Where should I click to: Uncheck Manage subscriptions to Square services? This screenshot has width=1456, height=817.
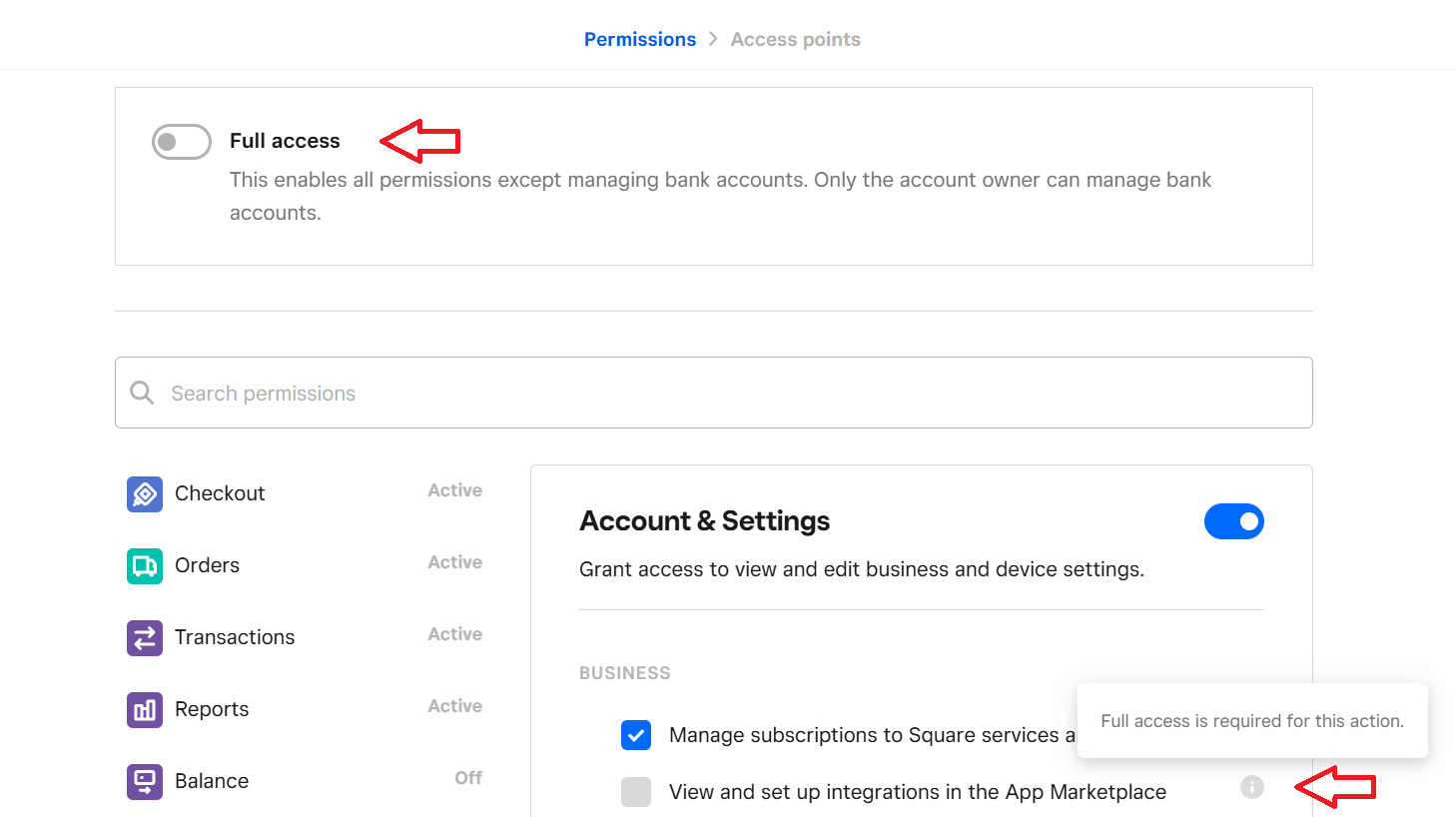pyautogui.click(x=636, y=735)
